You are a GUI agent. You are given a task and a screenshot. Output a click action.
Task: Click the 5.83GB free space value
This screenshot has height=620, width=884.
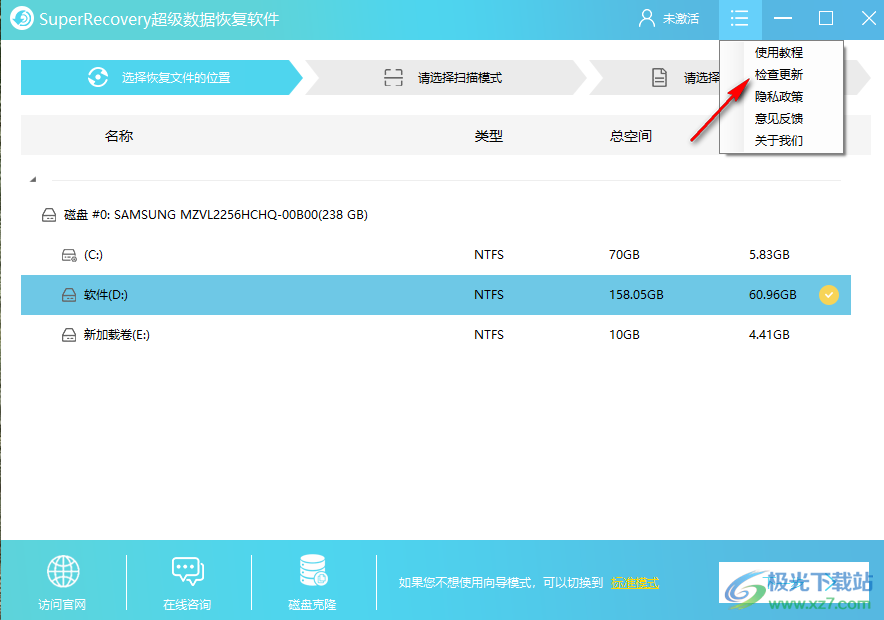click(769, 255)
